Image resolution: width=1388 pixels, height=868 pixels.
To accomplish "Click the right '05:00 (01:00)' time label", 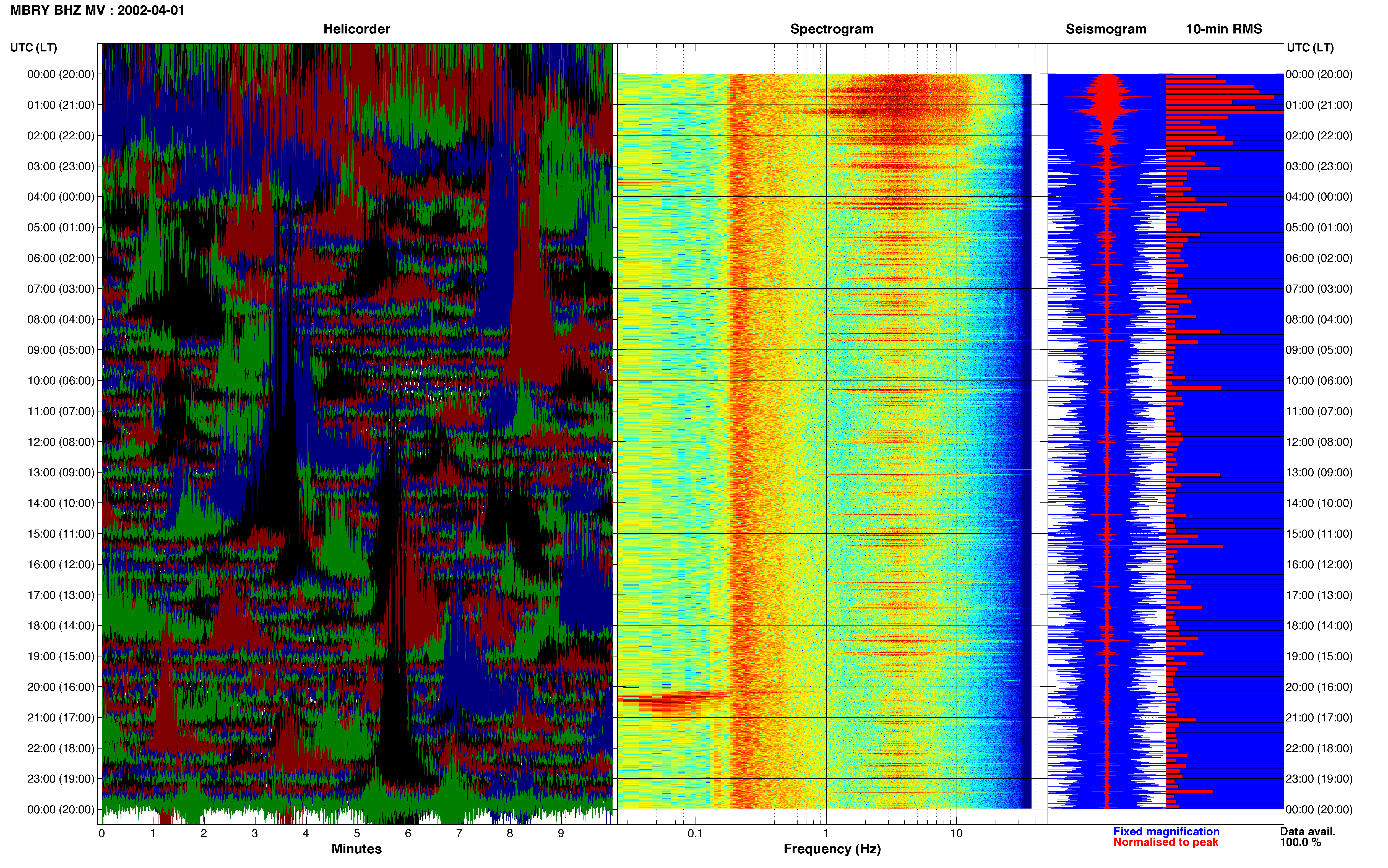I will click(1319, 228).
